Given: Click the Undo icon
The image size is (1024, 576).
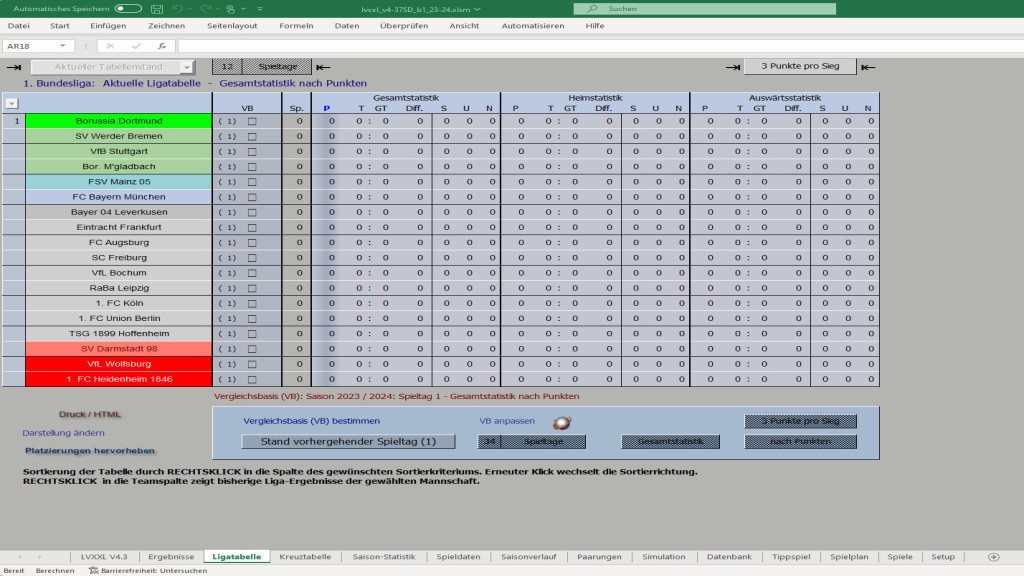Looking at the screenshot, I should coord(177,9).
